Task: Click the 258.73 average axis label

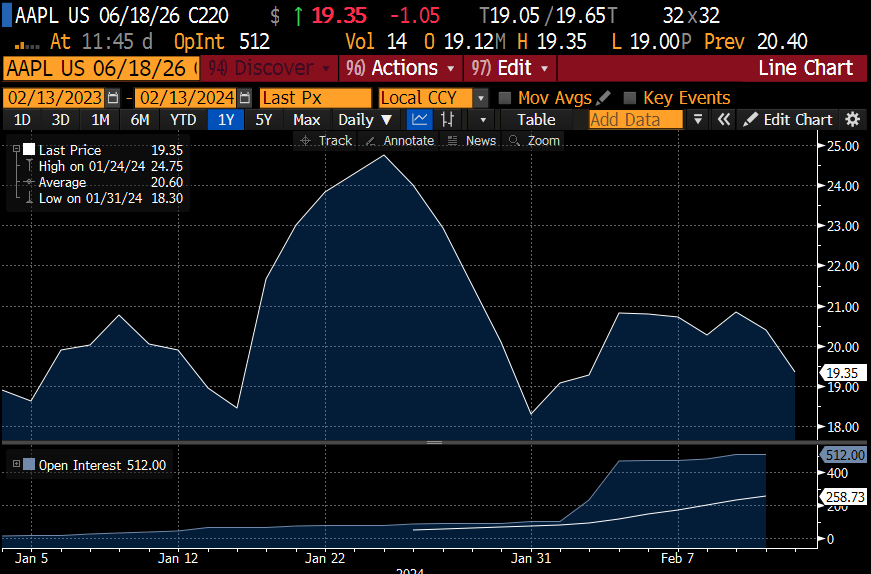Action: (844, 497)
